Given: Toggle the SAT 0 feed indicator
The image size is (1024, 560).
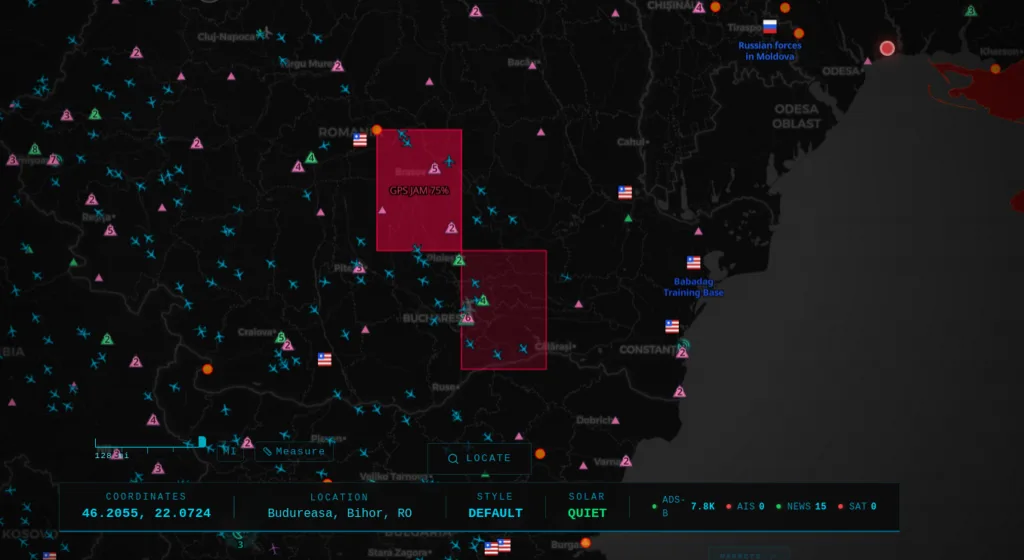Looking at the screenshot, I should point(857,506).
